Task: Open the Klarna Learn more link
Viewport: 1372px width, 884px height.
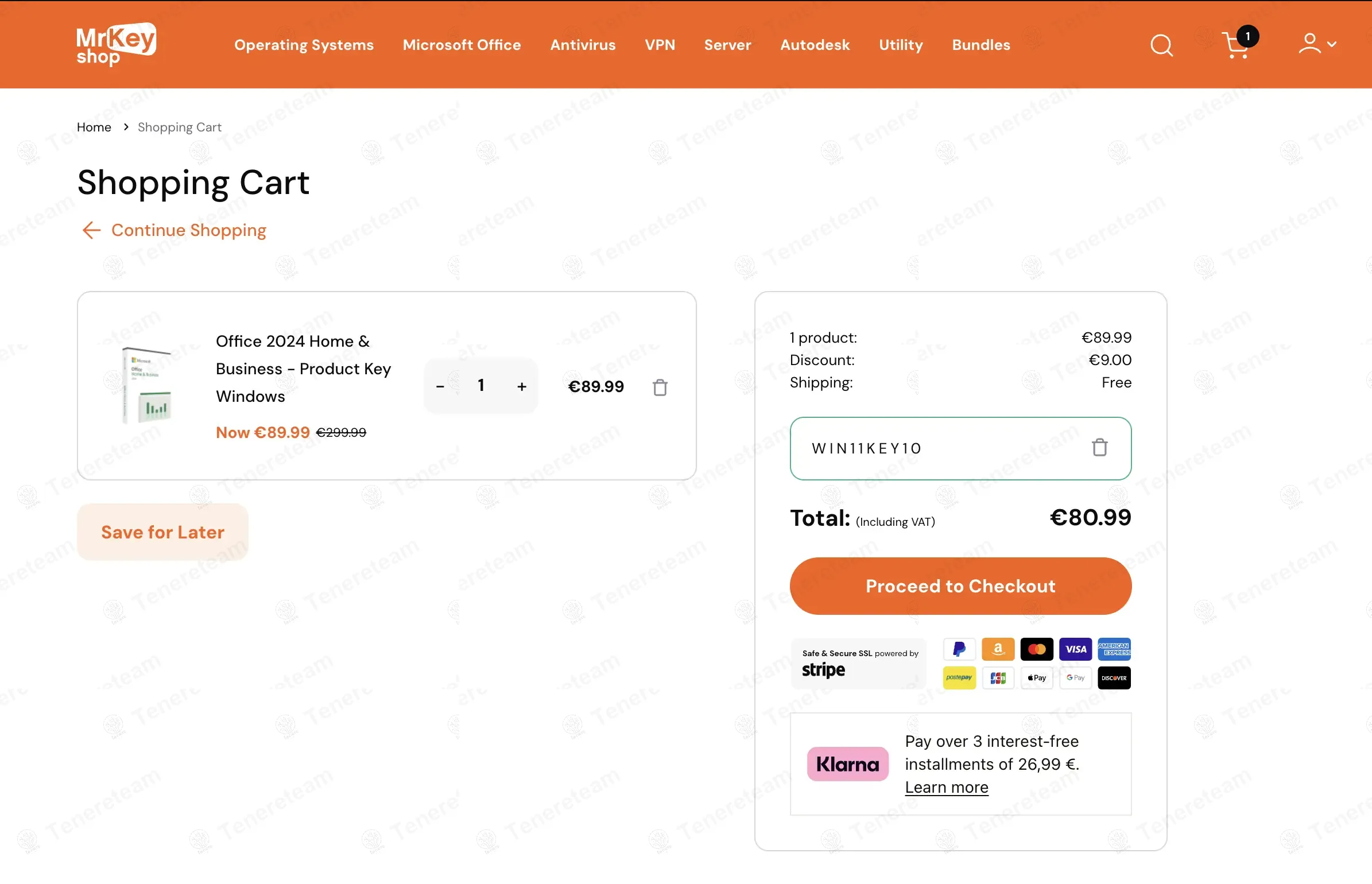Action: (946, 787)
